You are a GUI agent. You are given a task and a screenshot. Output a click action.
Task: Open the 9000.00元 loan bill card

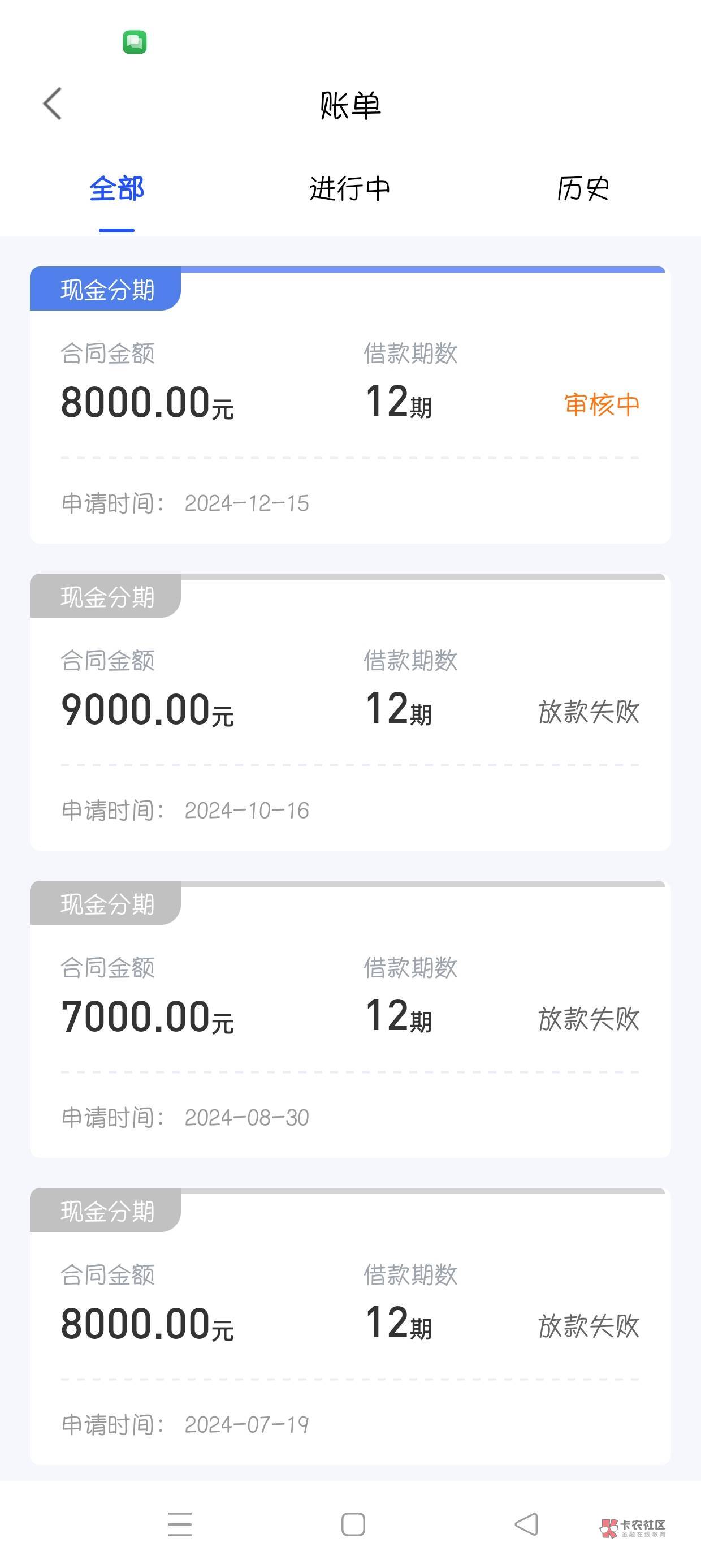coord(350,712)
